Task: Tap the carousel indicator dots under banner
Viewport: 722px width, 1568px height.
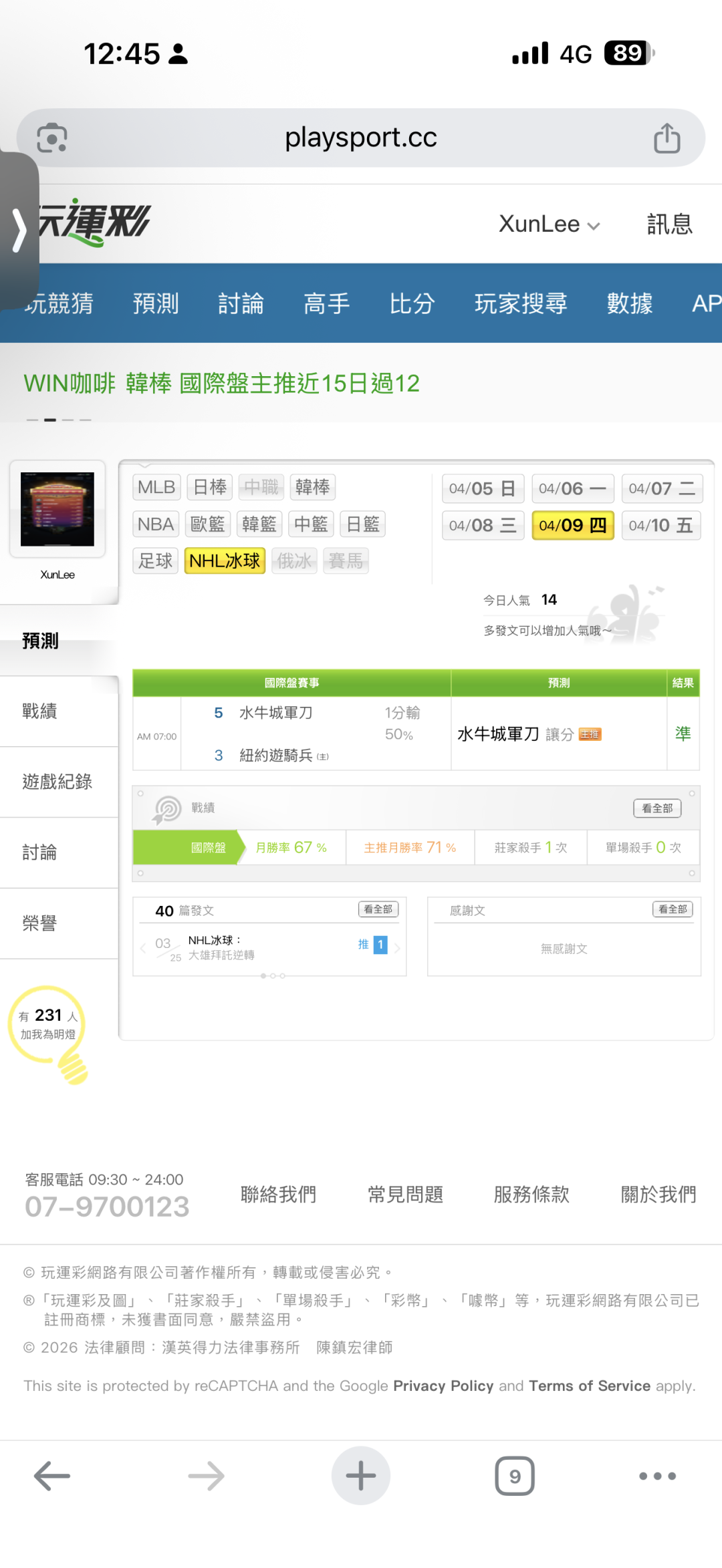Action: click(58, 420)
